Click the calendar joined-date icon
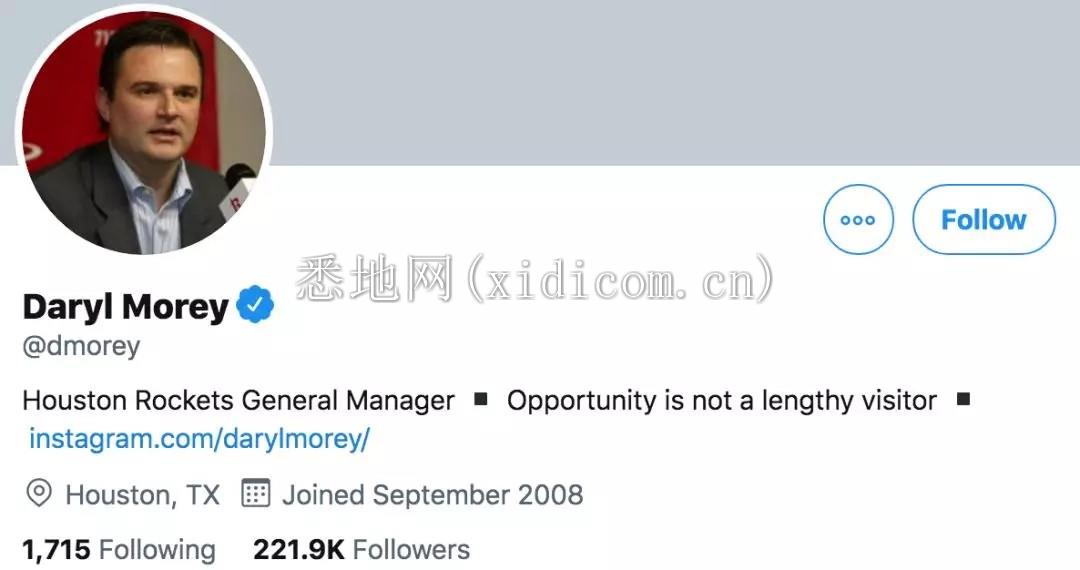Viewport: 1080px width, 570px height. [x=256, y=493]
